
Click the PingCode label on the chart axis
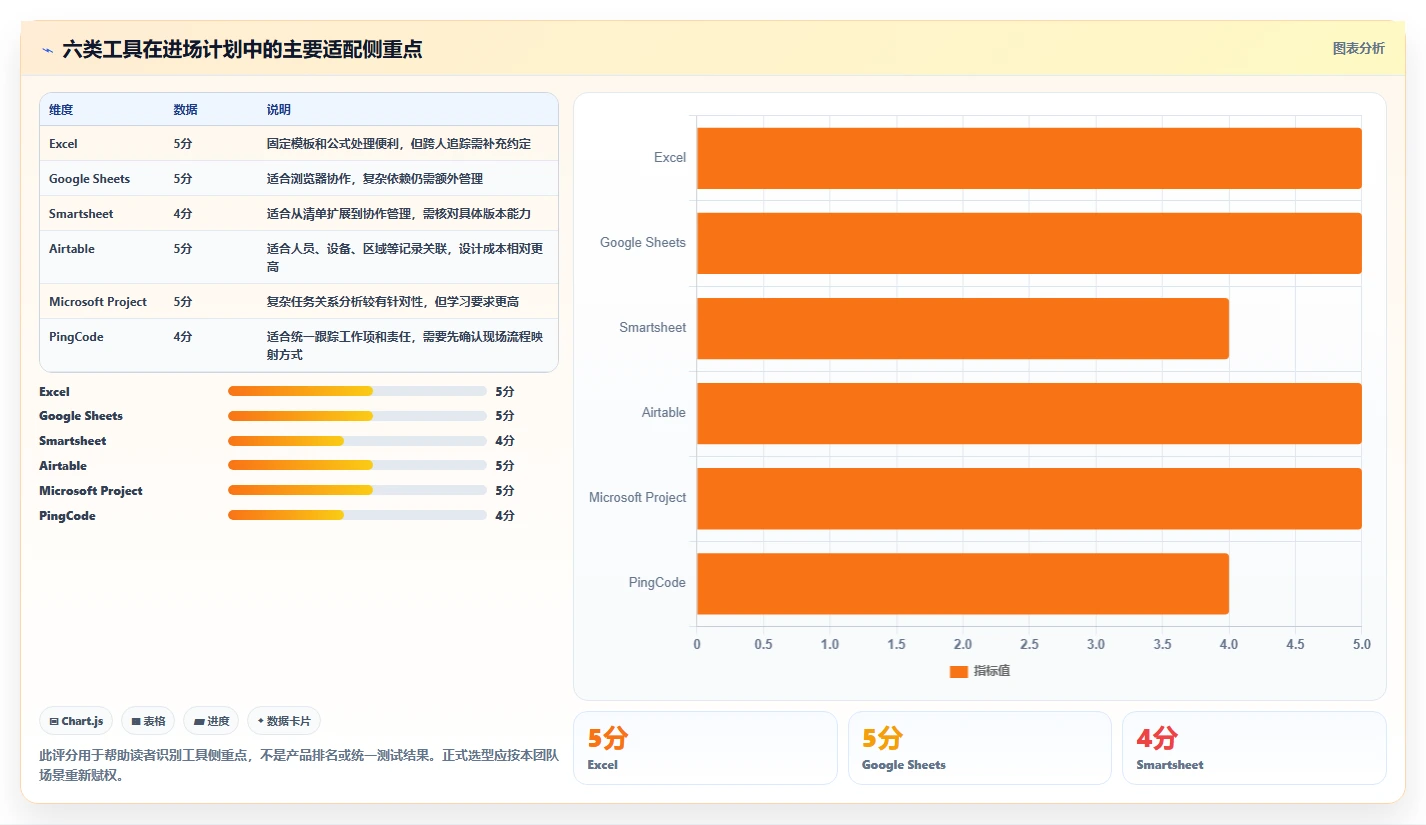coord(657,583)
